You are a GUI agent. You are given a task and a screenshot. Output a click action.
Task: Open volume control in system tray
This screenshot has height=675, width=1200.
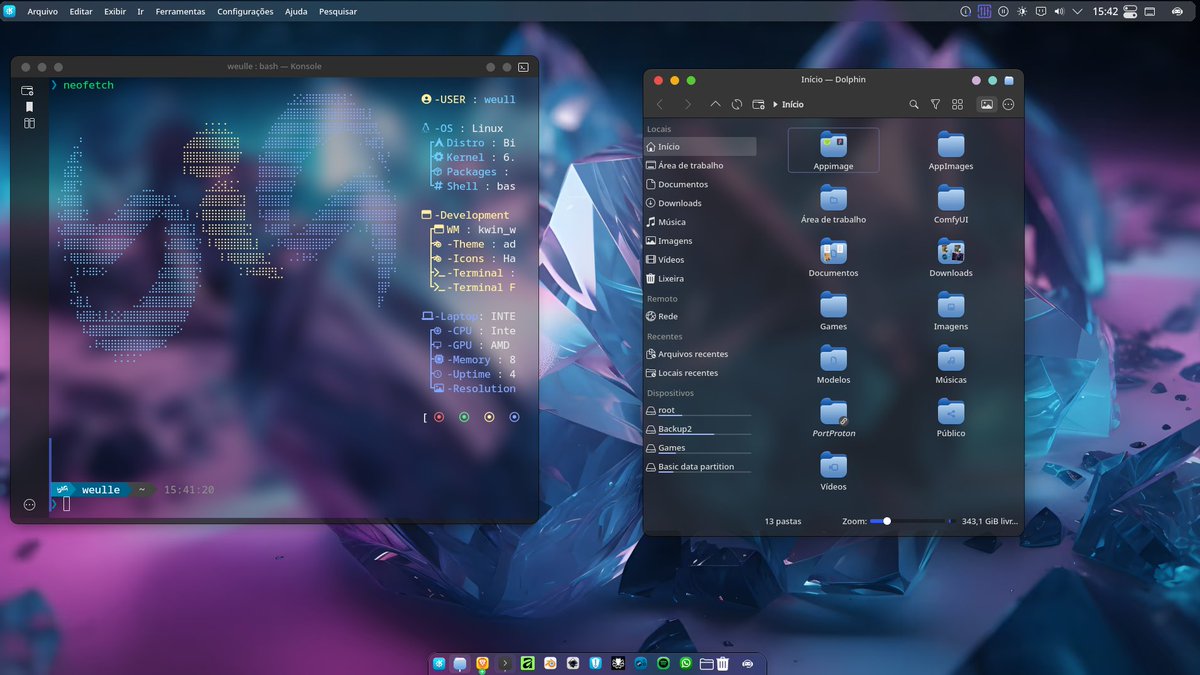click(x=1059, y=11)
